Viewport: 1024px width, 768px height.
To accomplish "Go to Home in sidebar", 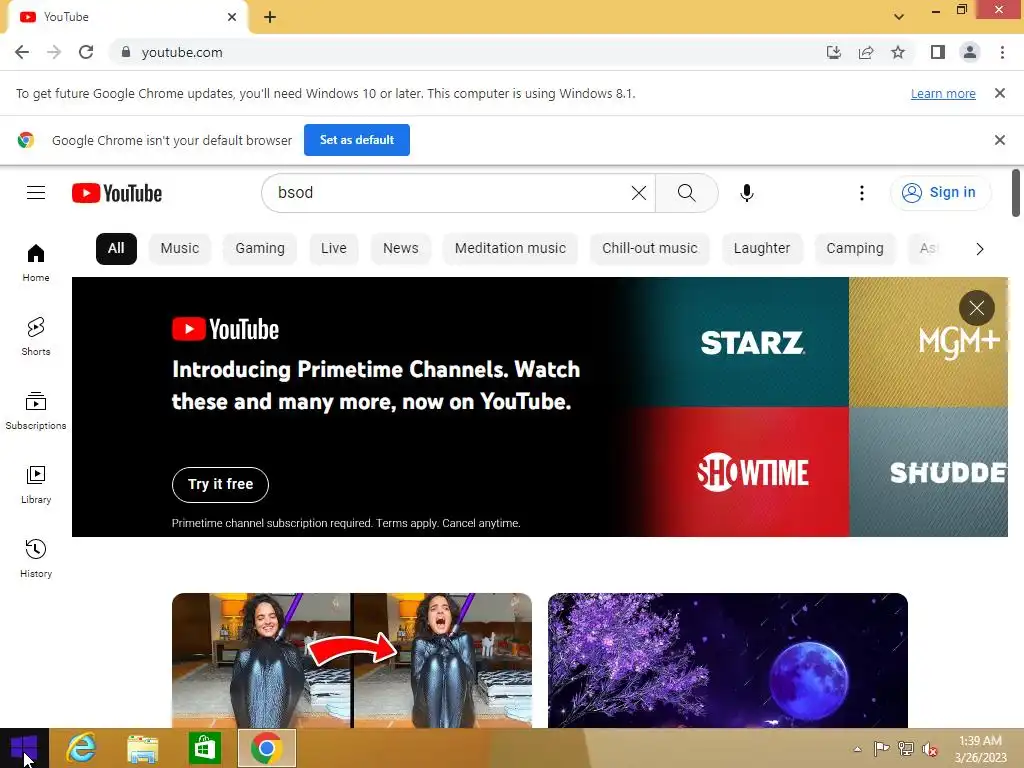I will pos(36,263).
